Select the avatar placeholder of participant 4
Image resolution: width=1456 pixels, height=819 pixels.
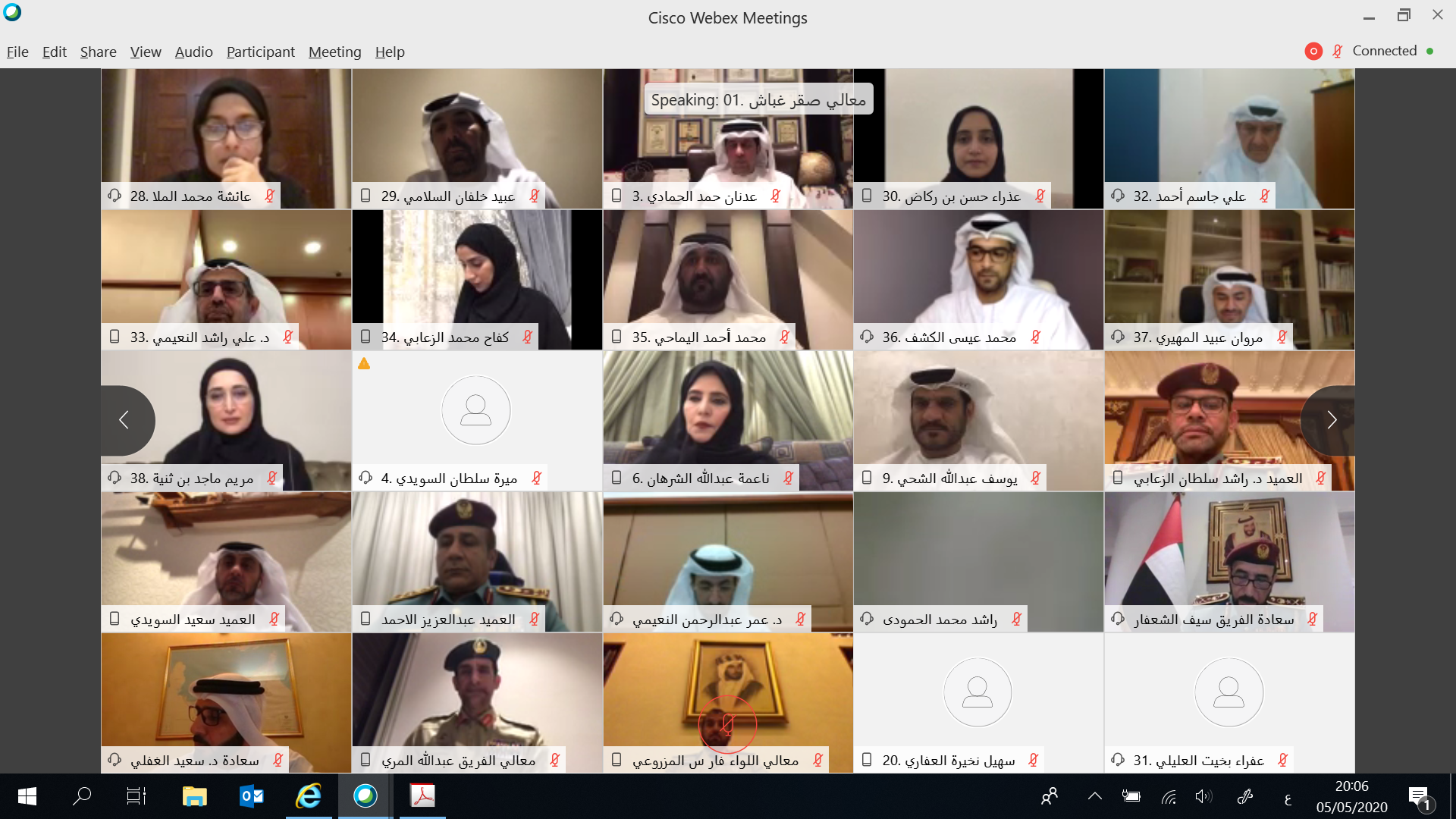tap(476, 410)
